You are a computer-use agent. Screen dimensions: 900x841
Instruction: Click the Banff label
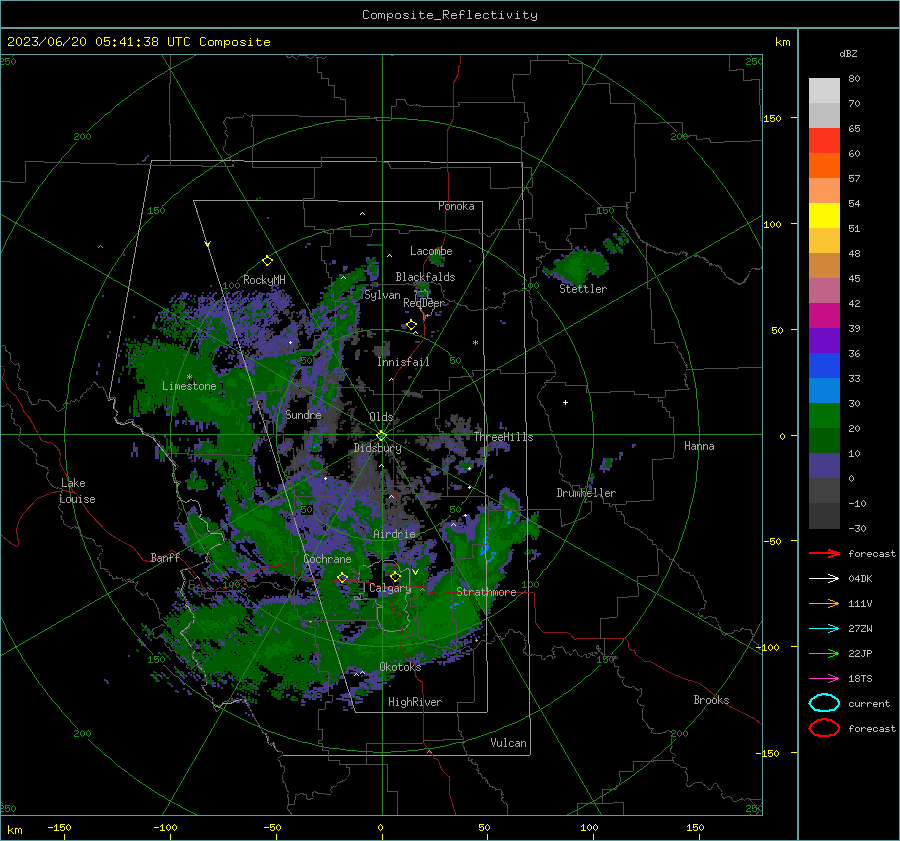pos(165,558)
